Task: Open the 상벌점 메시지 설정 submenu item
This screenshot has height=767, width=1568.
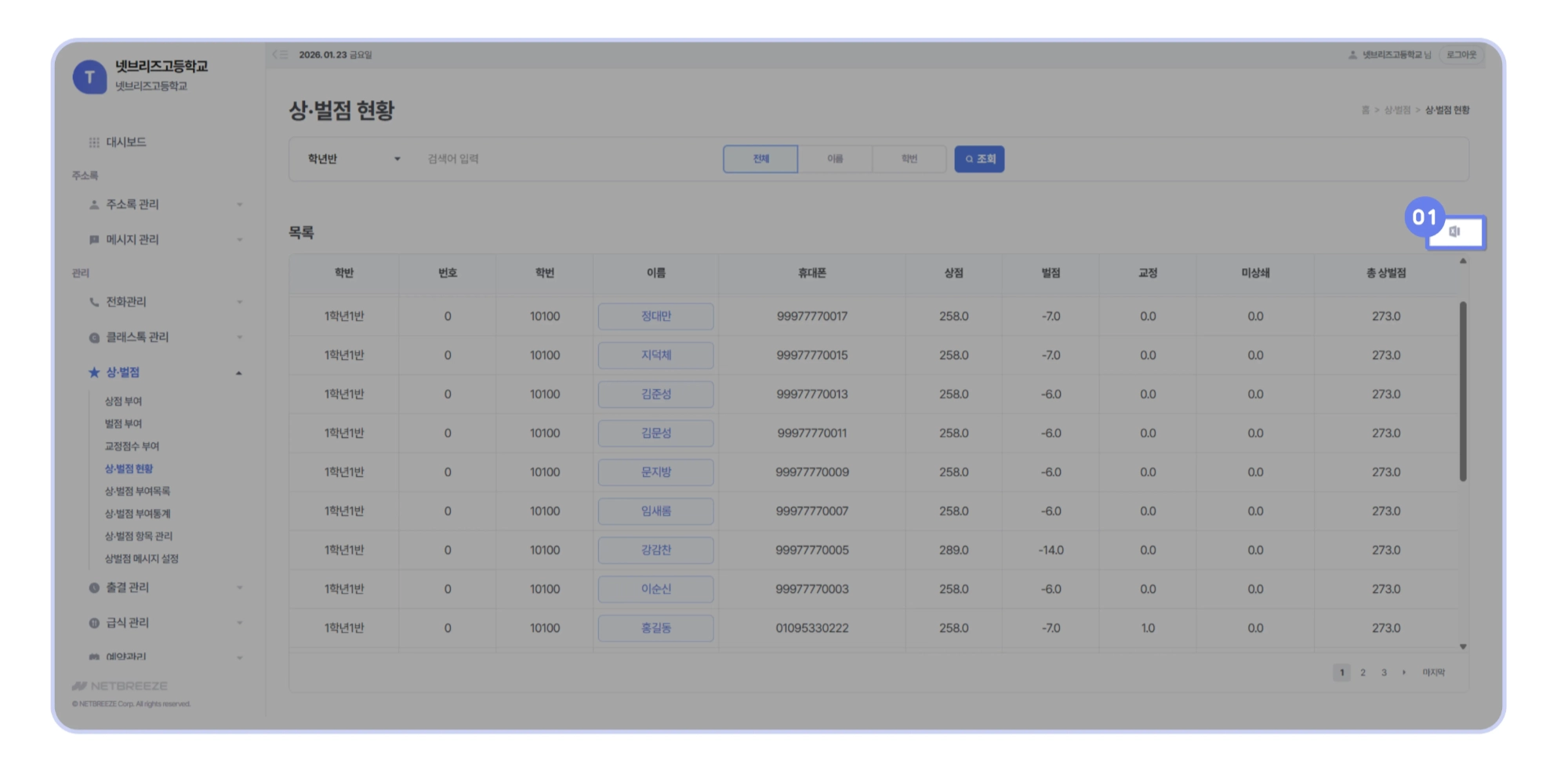Action: tap(142, 559)
